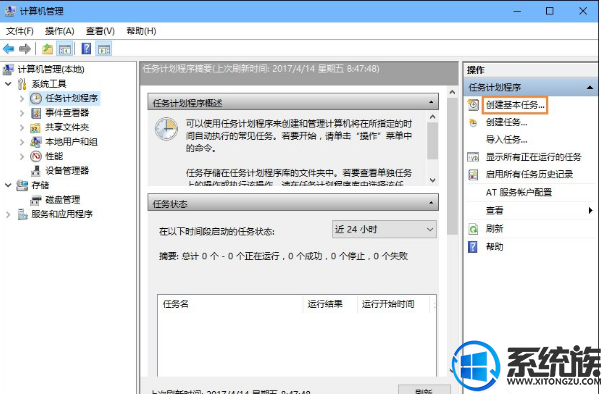Click the 服务和应用程序 icon
Screen dimensions: 601x394
22,214
